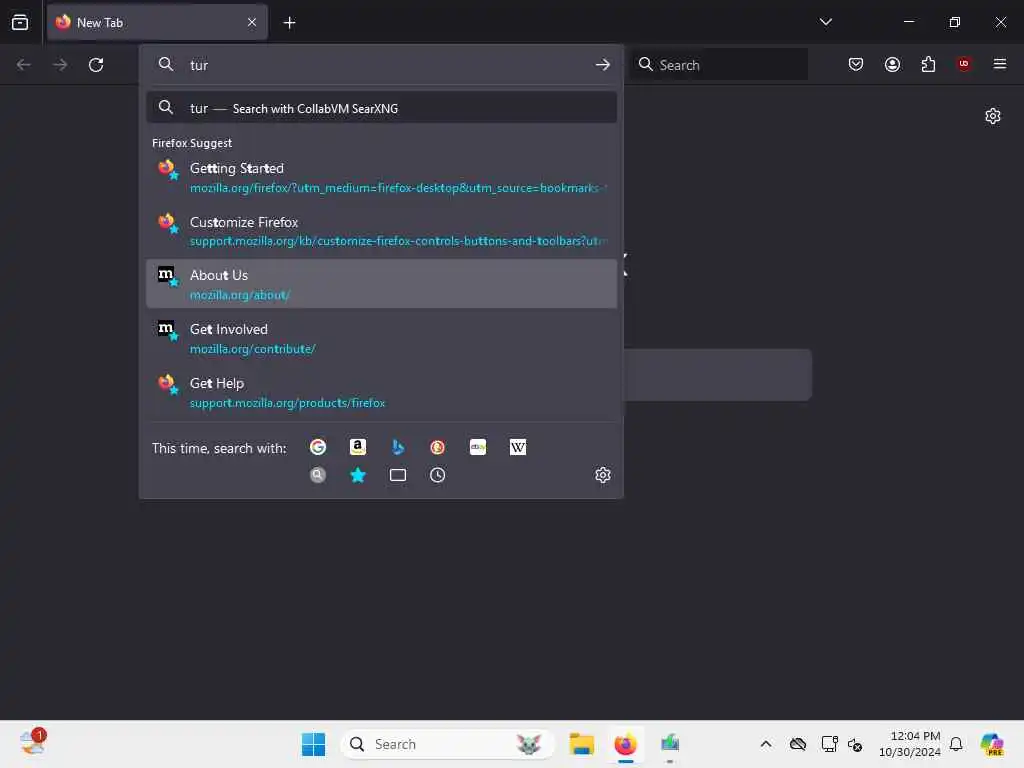The width and height of the screenshot is (1024, 768).
Task: Search this time with CollabVM SearXNG
Action: [318, 475]
